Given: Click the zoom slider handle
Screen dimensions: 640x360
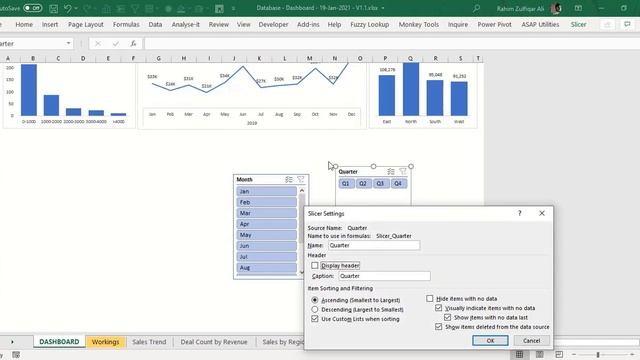Looking at the screenshot, I should point(598,355).
